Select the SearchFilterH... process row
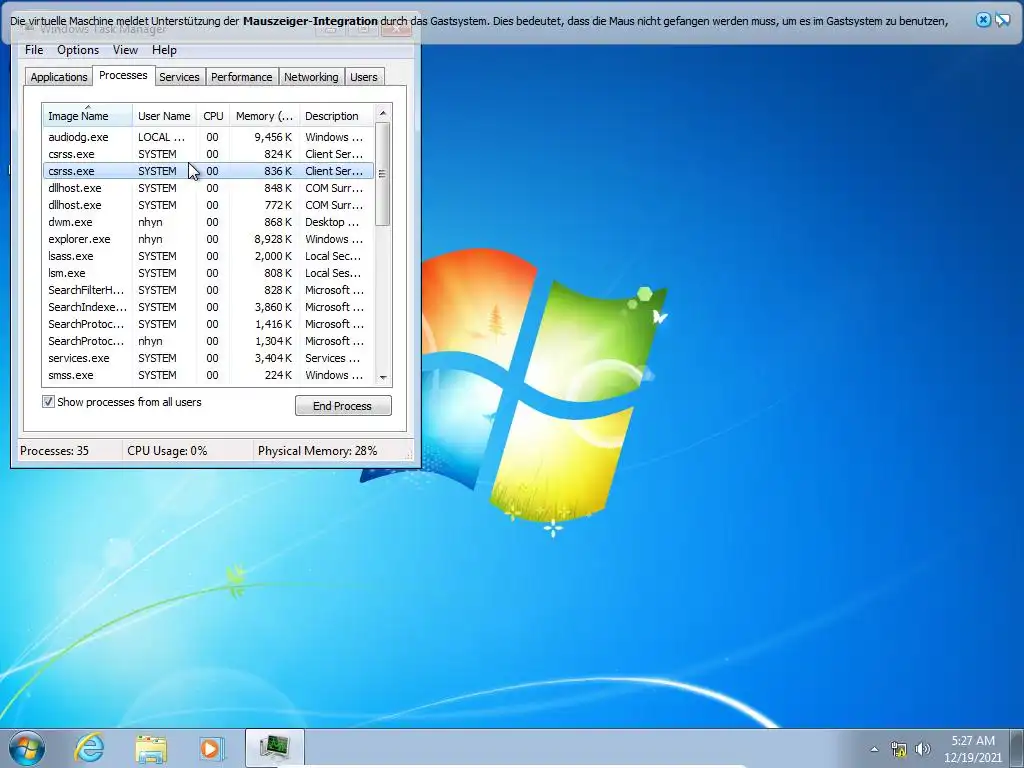 click(x=208, y=290)
